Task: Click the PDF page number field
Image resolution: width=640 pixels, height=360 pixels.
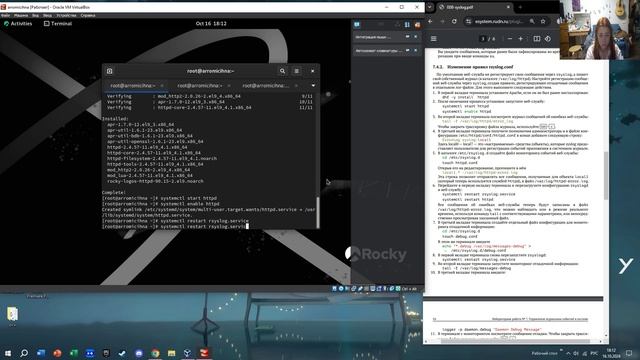Action: [x=483, y=39]
